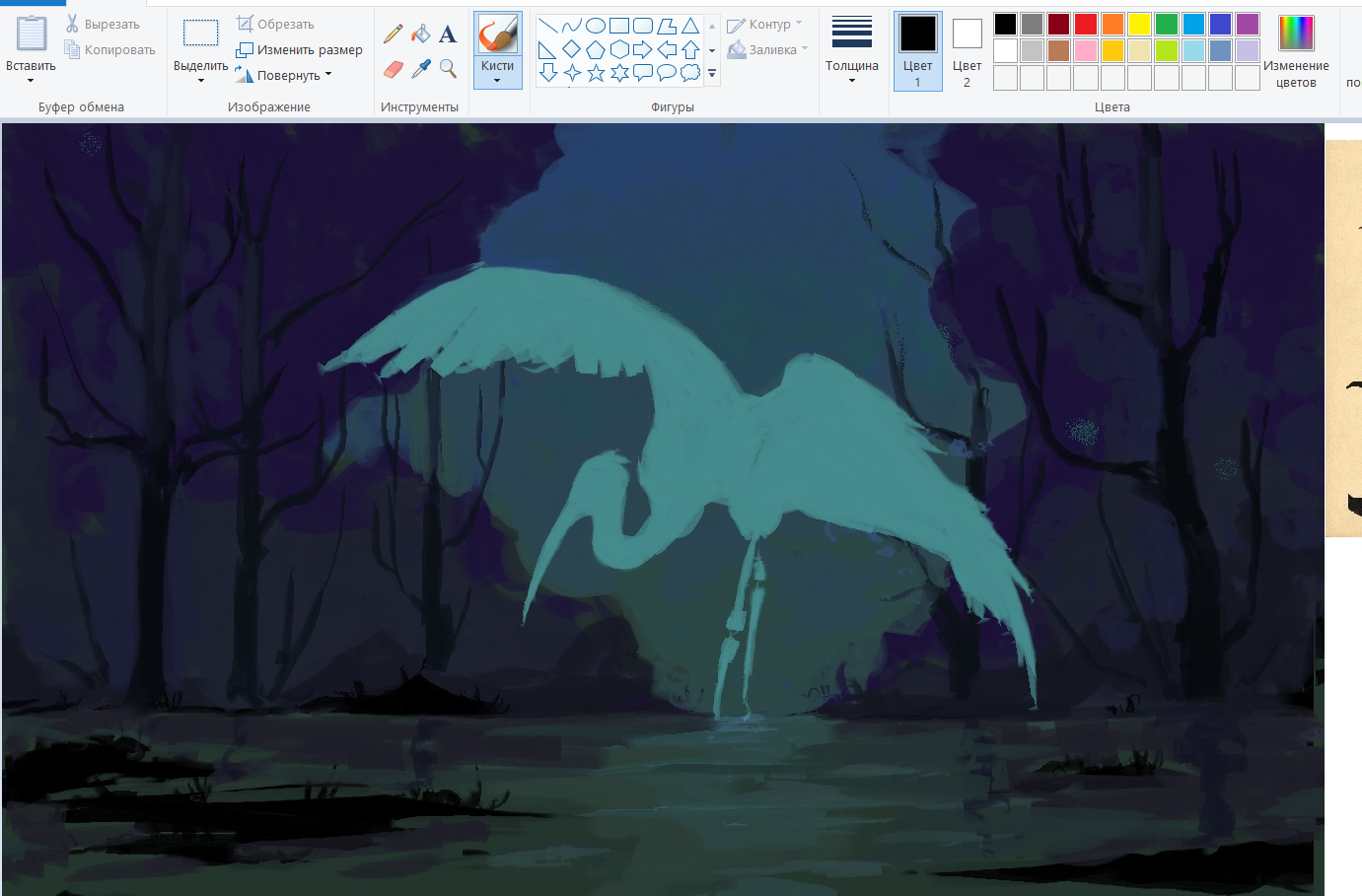Choose the right triangle shape
The height and width of the screenshot is (896, 1362).
(x=548, y=49)
